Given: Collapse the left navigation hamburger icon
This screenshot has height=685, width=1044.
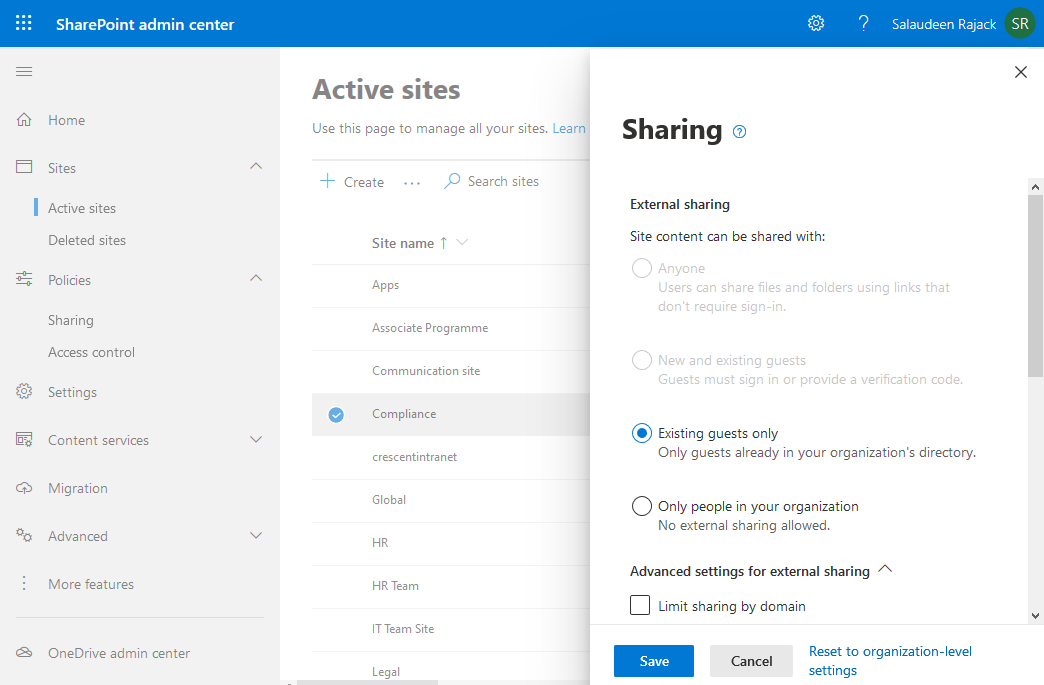Looking at the screenshot, I should (x=24, y=71).
